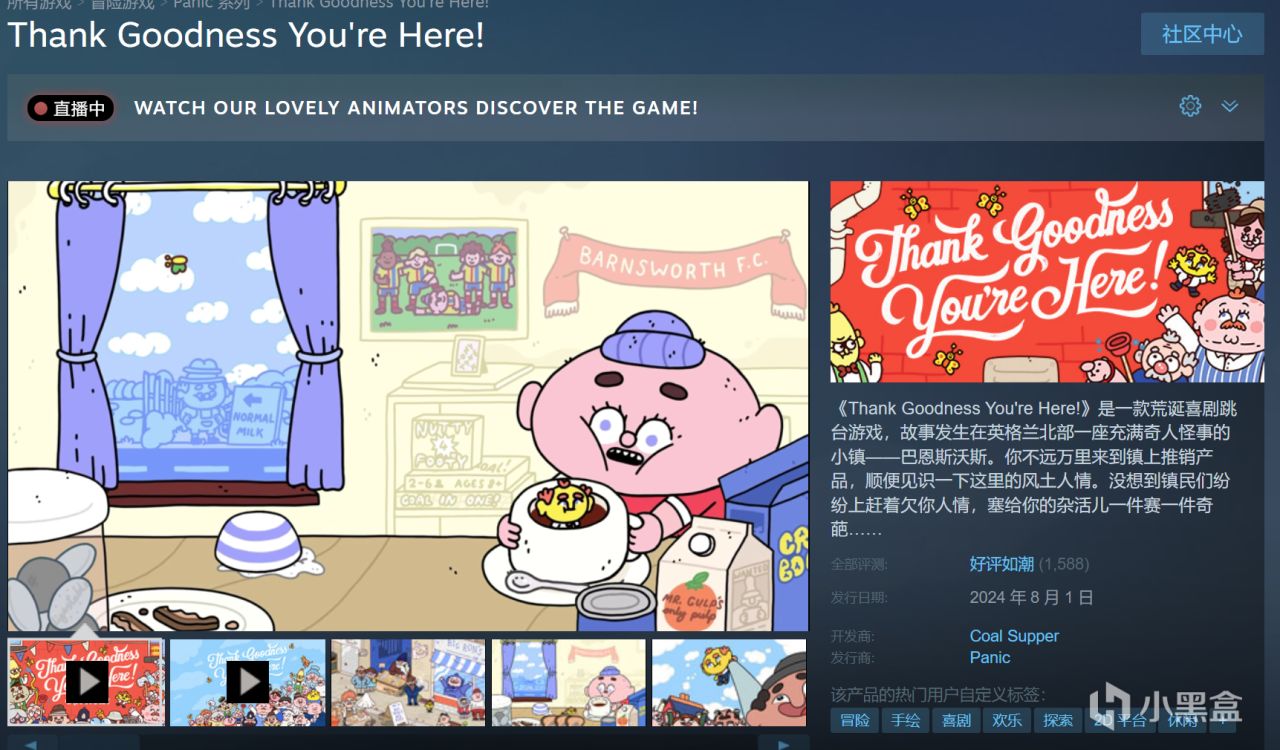Collapse the broadcast banner with chevron
This screenshot has height=750, width=1280.
coord(1230,106)
